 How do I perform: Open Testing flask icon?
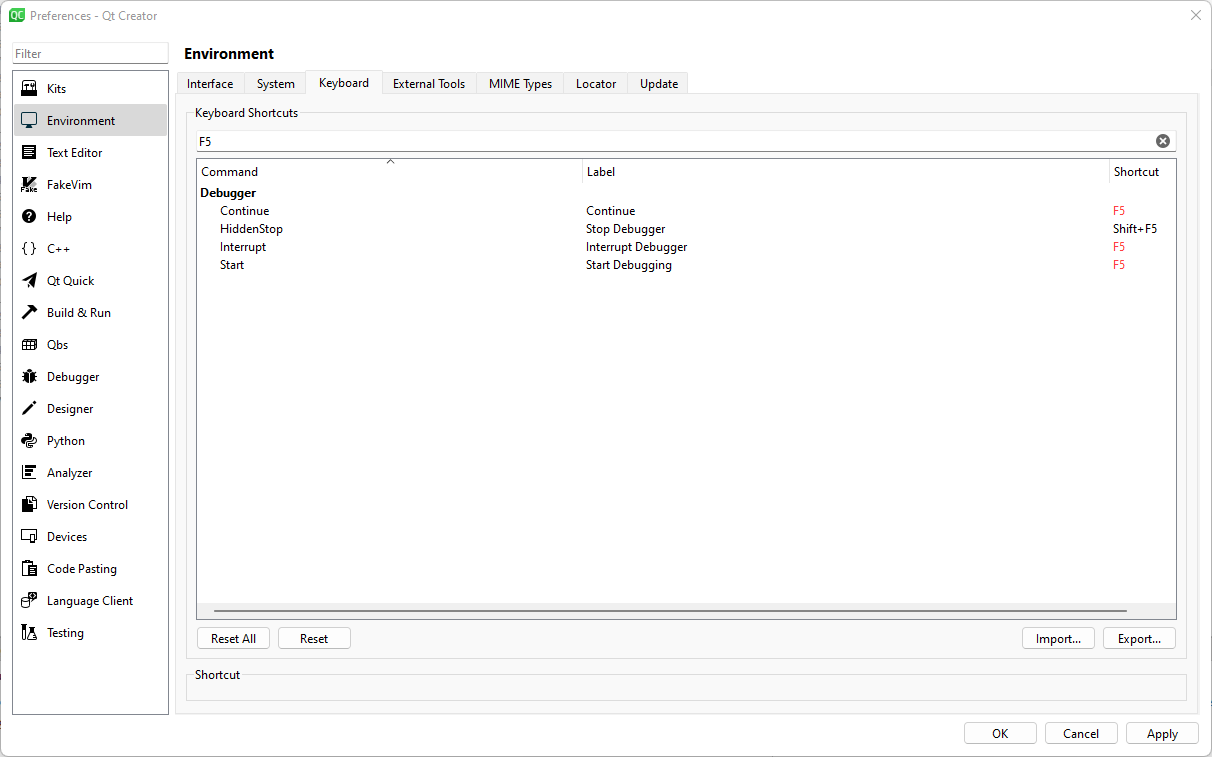29,633
